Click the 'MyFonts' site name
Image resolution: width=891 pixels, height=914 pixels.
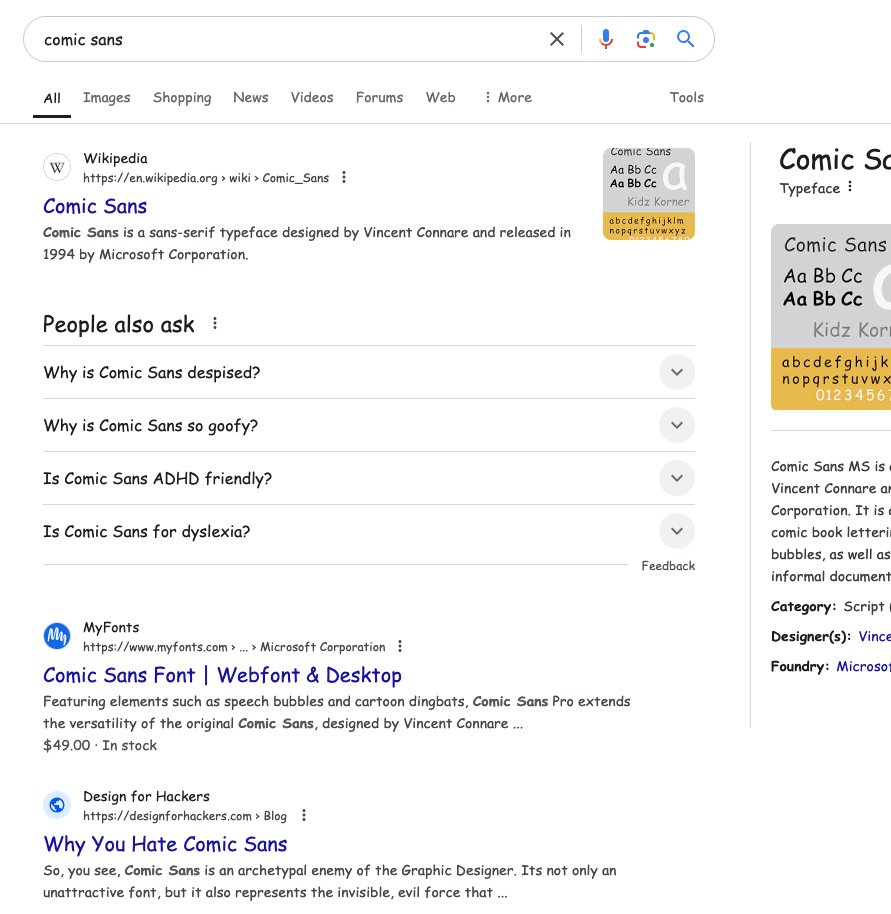coord(111,627)
